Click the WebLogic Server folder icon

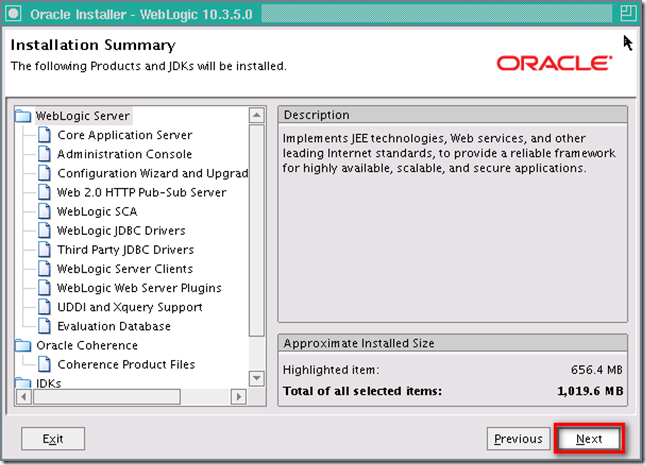tap(23, 116)
